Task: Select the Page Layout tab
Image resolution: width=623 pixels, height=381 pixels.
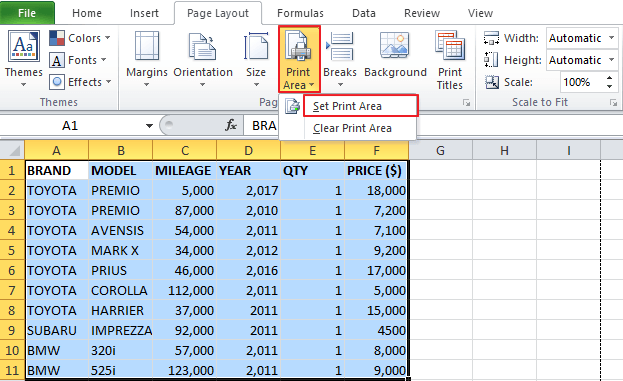Action: coord(218,13)
